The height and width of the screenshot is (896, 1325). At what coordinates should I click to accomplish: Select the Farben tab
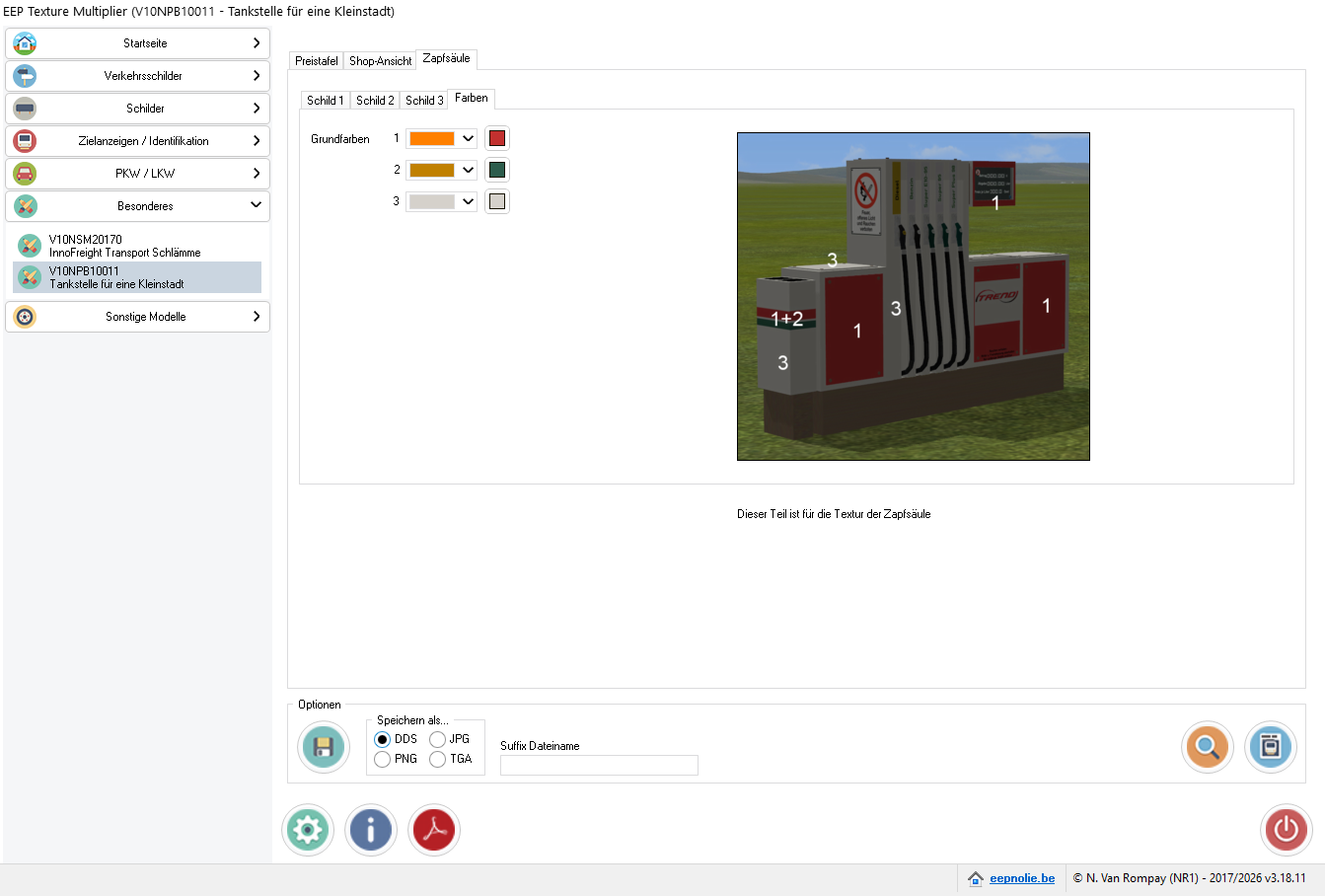(x=472, y=98)
